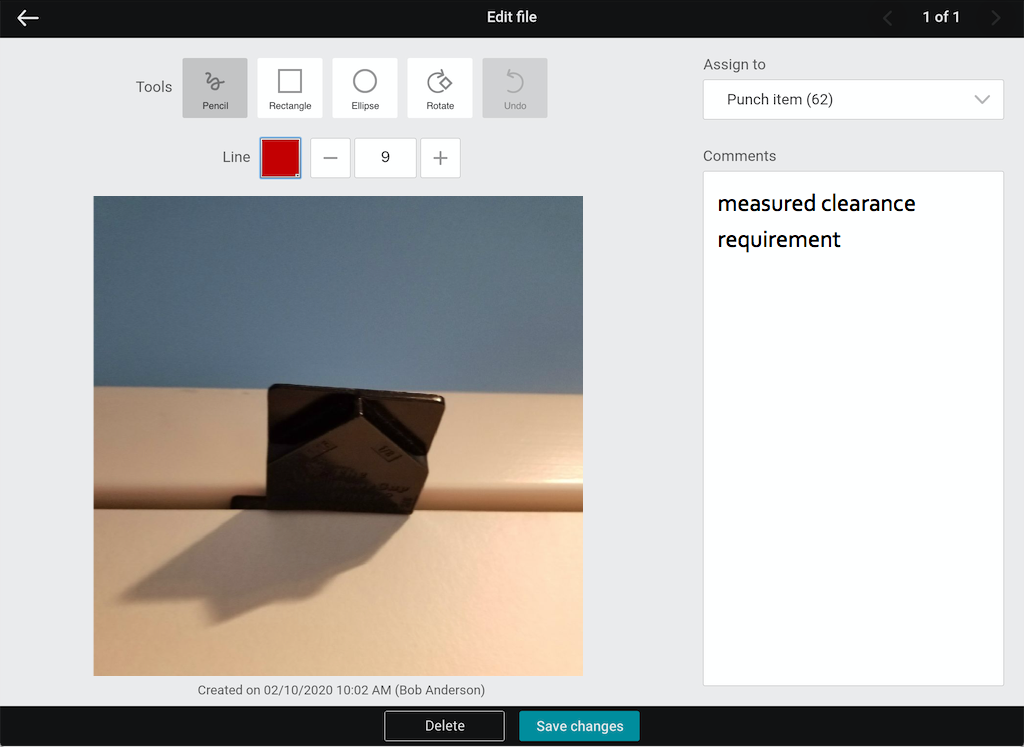Image resolution: width=1024 pixels, height=747 pixels.
Task: Open the Punch item (62) dropdown
Action: [x=853, y=100]
